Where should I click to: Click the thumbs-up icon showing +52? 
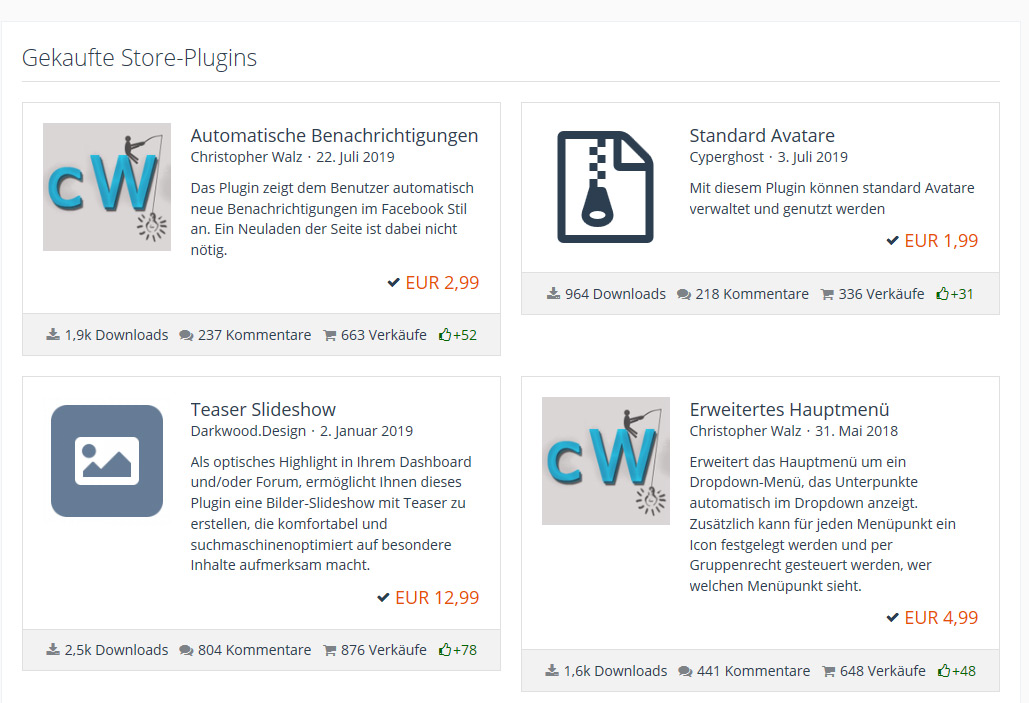445,335
